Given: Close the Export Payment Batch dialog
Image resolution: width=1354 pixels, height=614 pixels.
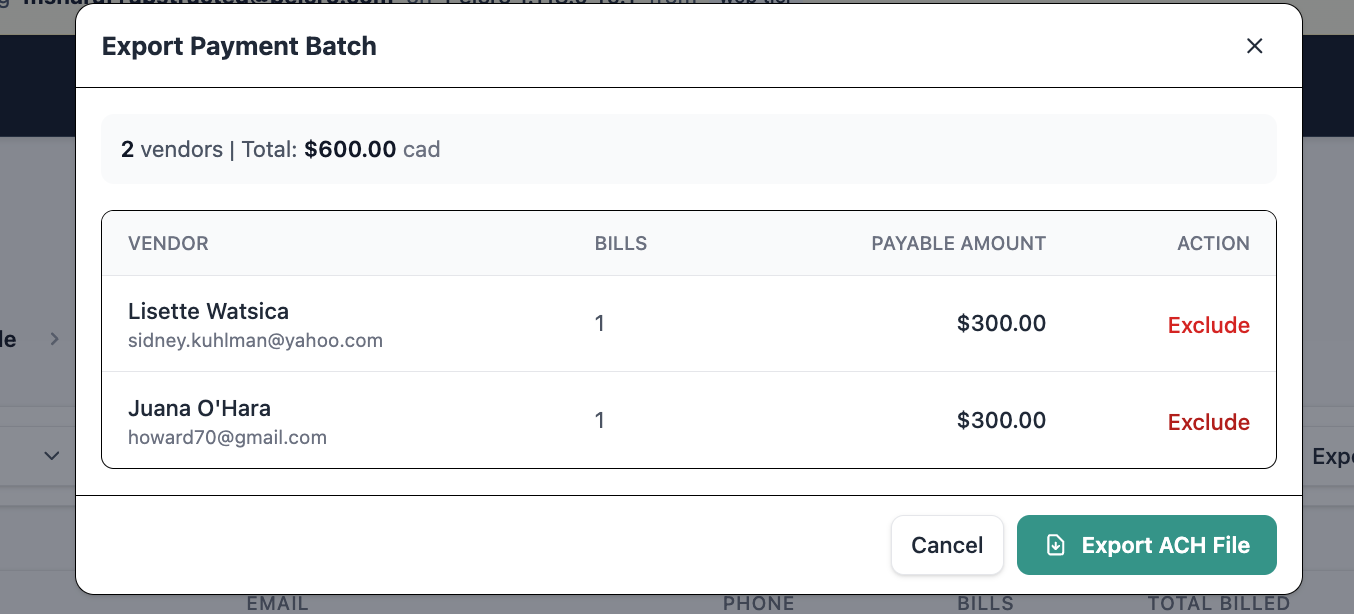Looking at the screenshot, I should tap(1254, 46).
